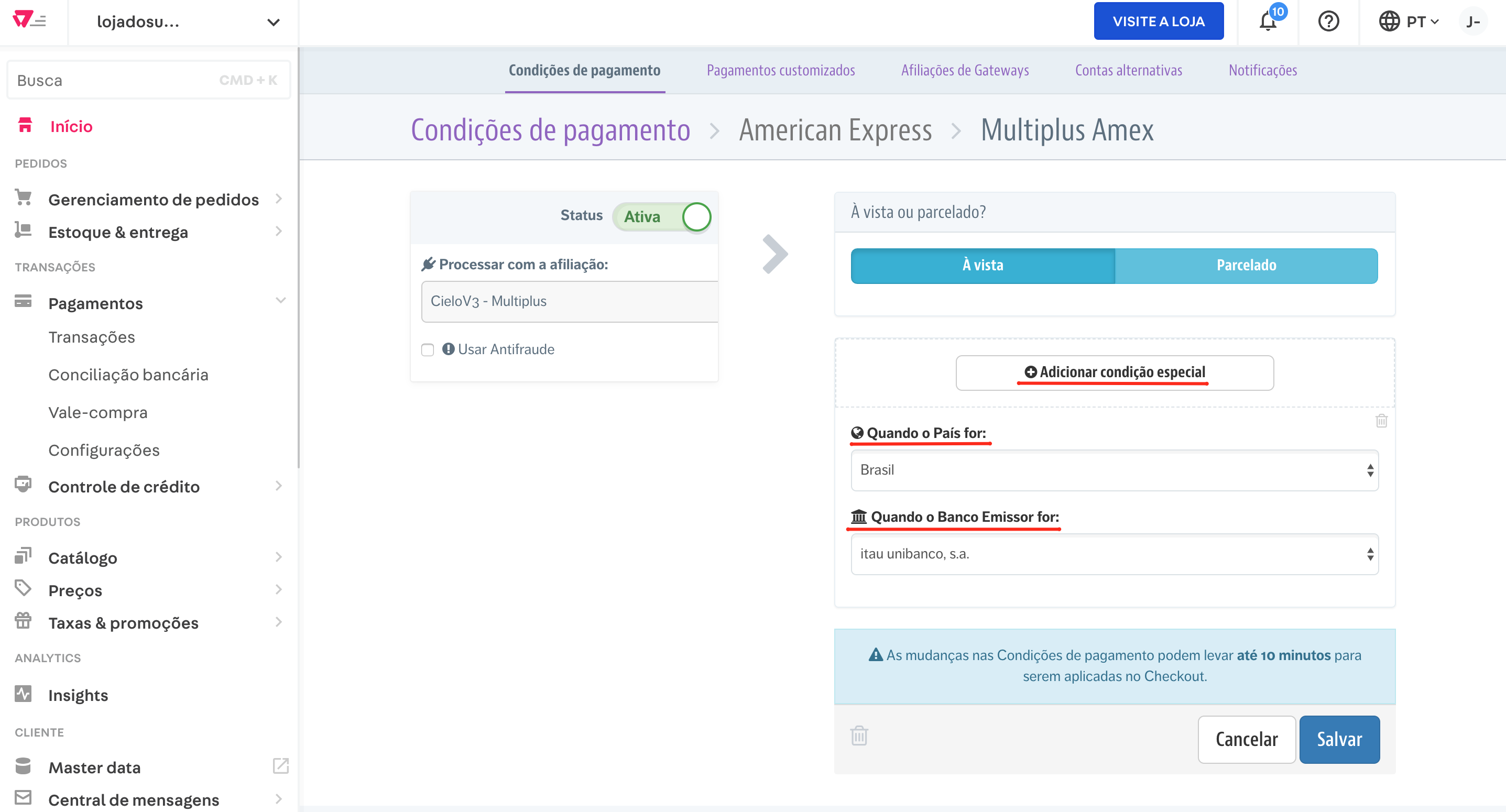Viewport: 1506px width, 812px height.
Task: Open the Brasil country dropdown
Action: [x=1113, y=470]
